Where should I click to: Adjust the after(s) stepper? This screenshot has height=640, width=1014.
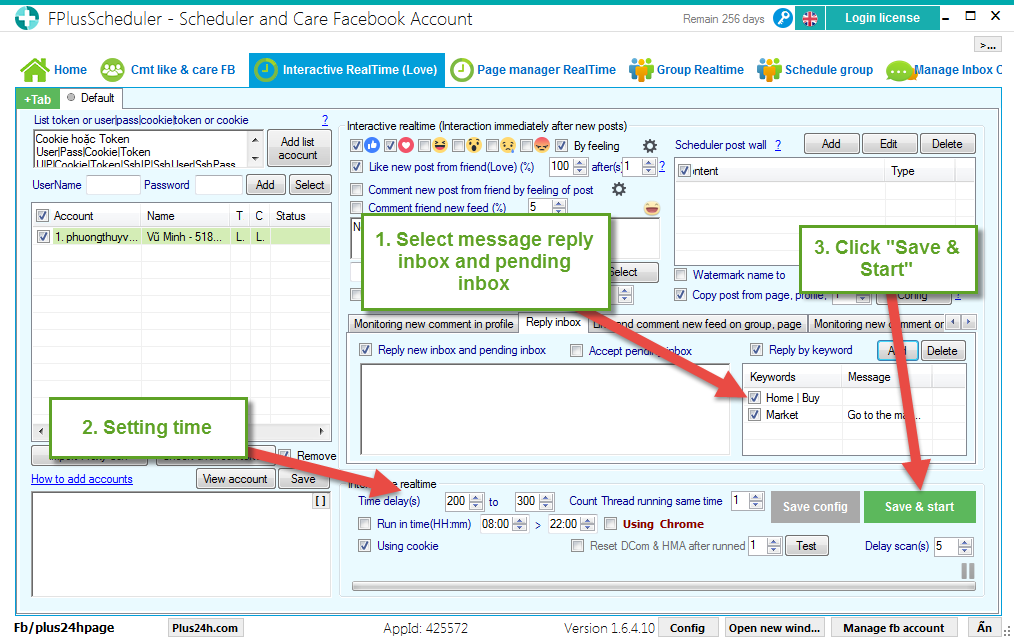tap(649, 167)
